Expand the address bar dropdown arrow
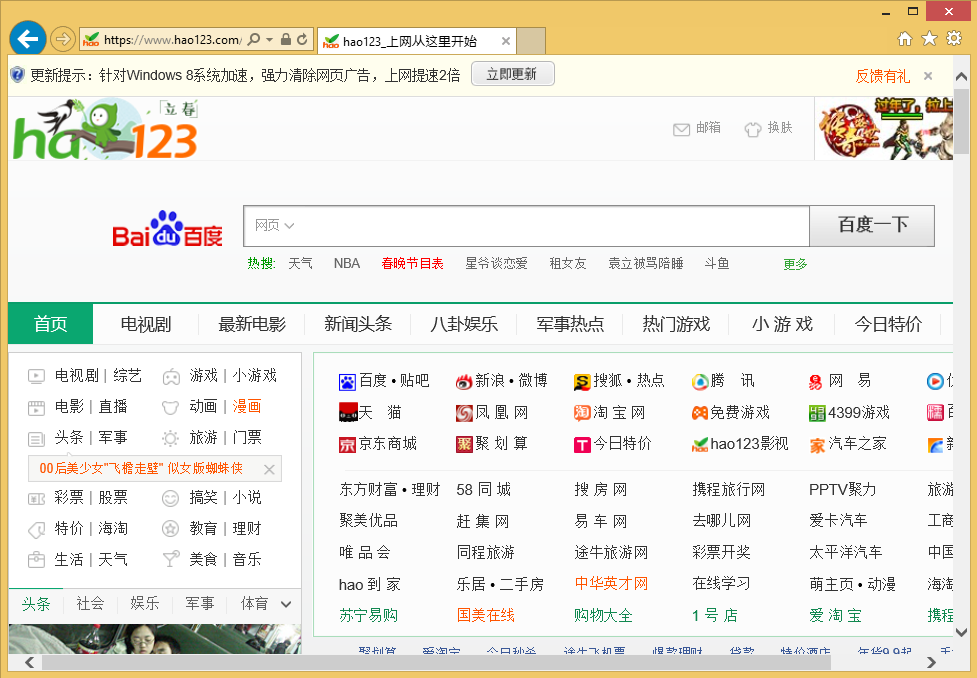Viewport: 977px width, 678px height. pos(270,39)
